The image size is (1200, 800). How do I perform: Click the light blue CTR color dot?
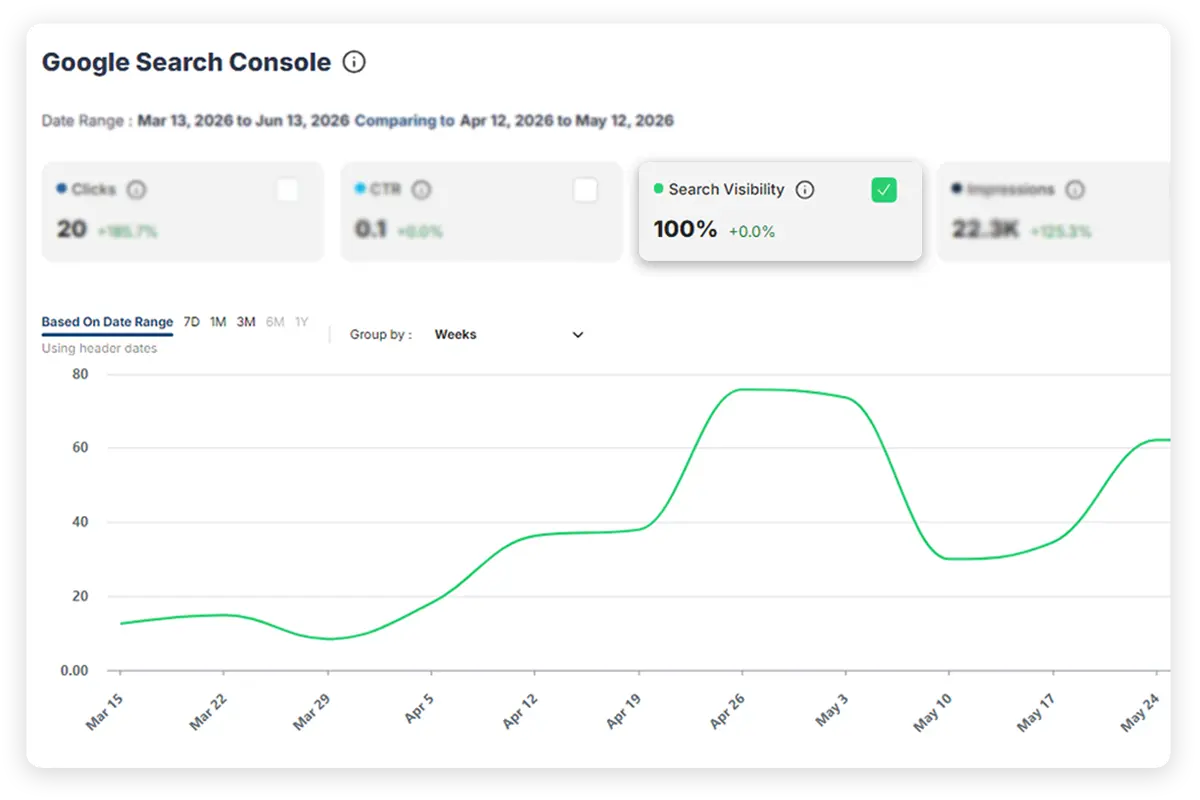[x=360, y=188]
